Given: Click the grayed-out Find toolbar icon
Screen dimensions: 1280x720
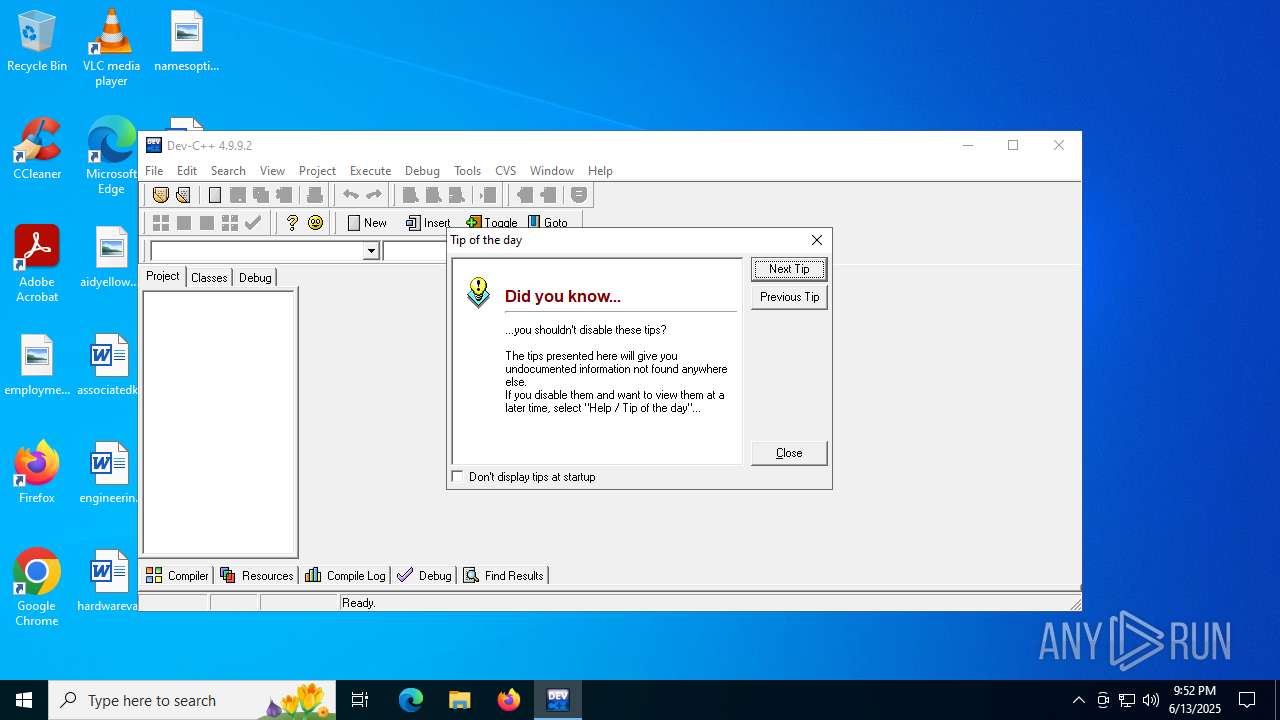Looking at the screenshot, I should pyautogui.click(x=410, y=195).
